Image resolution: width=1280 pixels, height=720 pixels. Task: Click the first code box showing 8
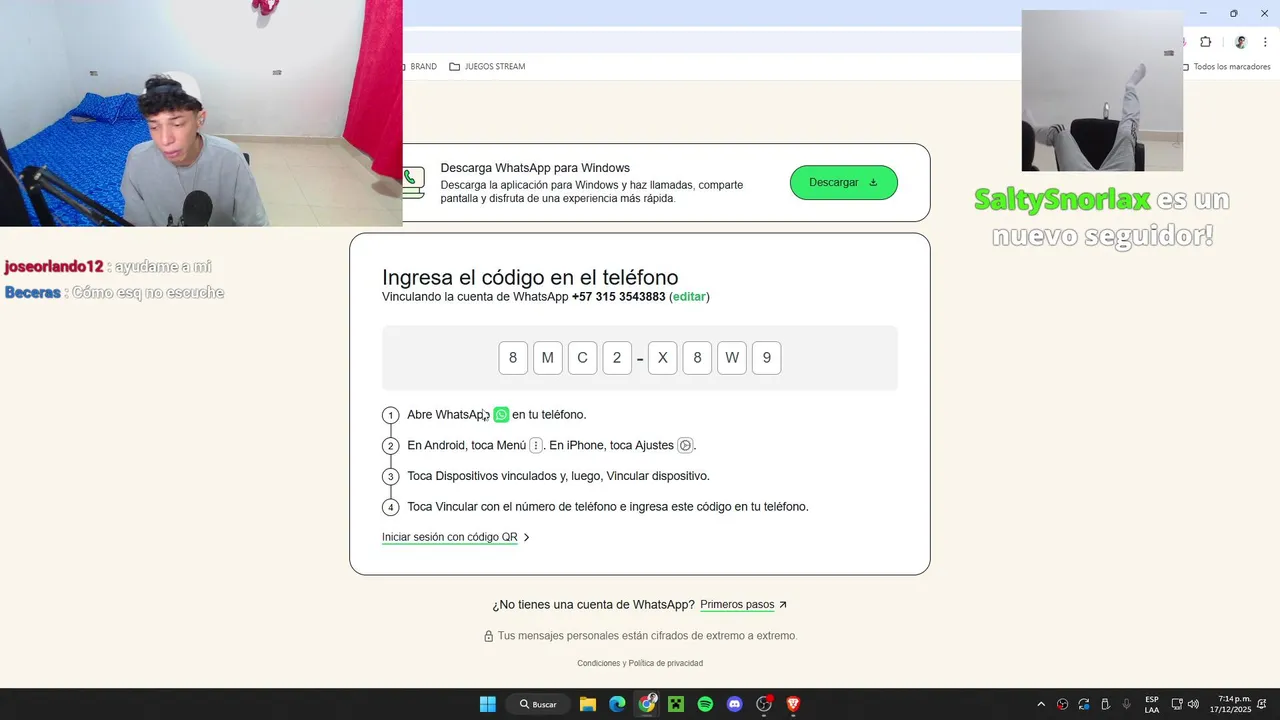513,358
